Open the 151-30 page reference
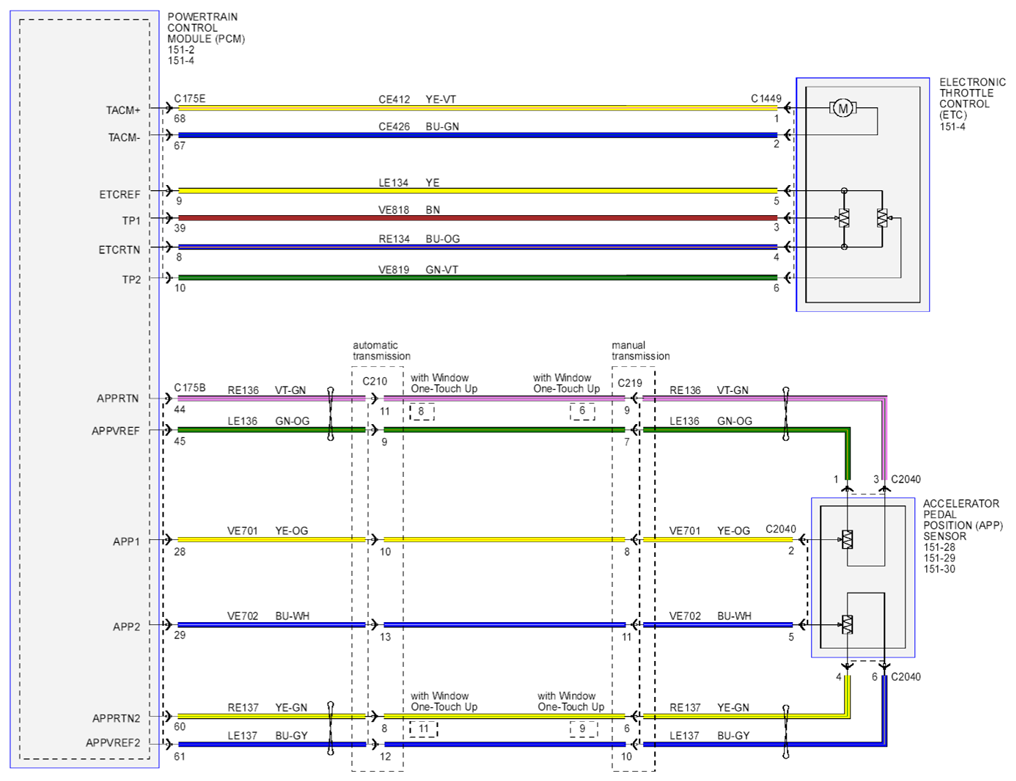 pos(939,569)
